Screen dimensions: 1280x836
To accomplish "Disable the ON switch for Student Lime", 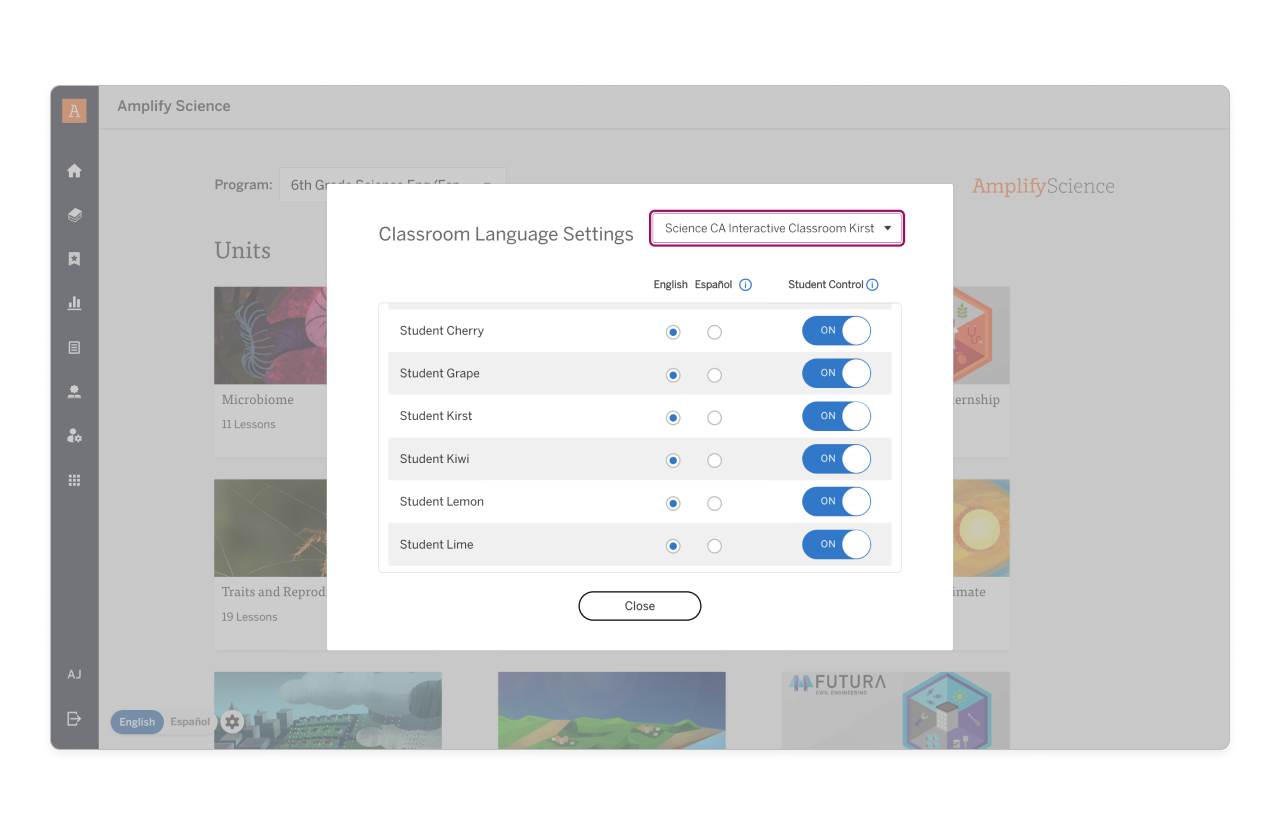I will pos(836,544).
